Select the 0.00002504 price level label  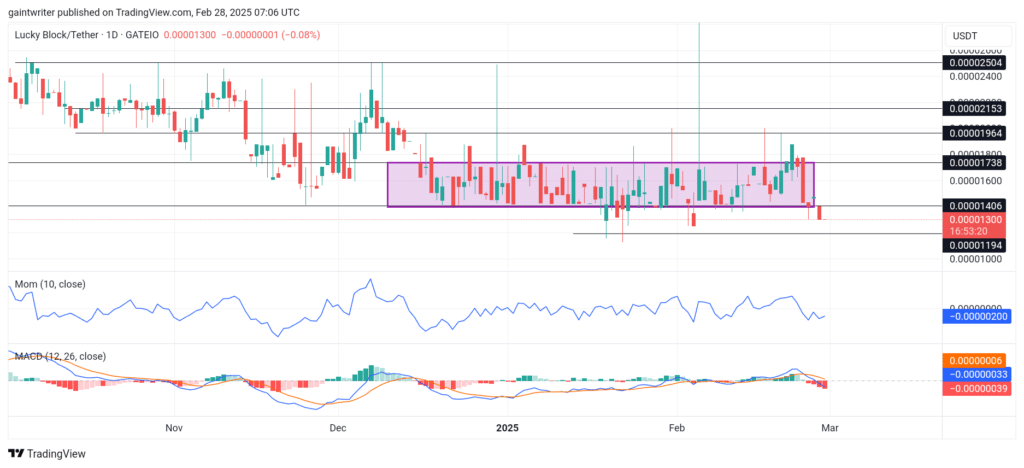tap(974, 63)
